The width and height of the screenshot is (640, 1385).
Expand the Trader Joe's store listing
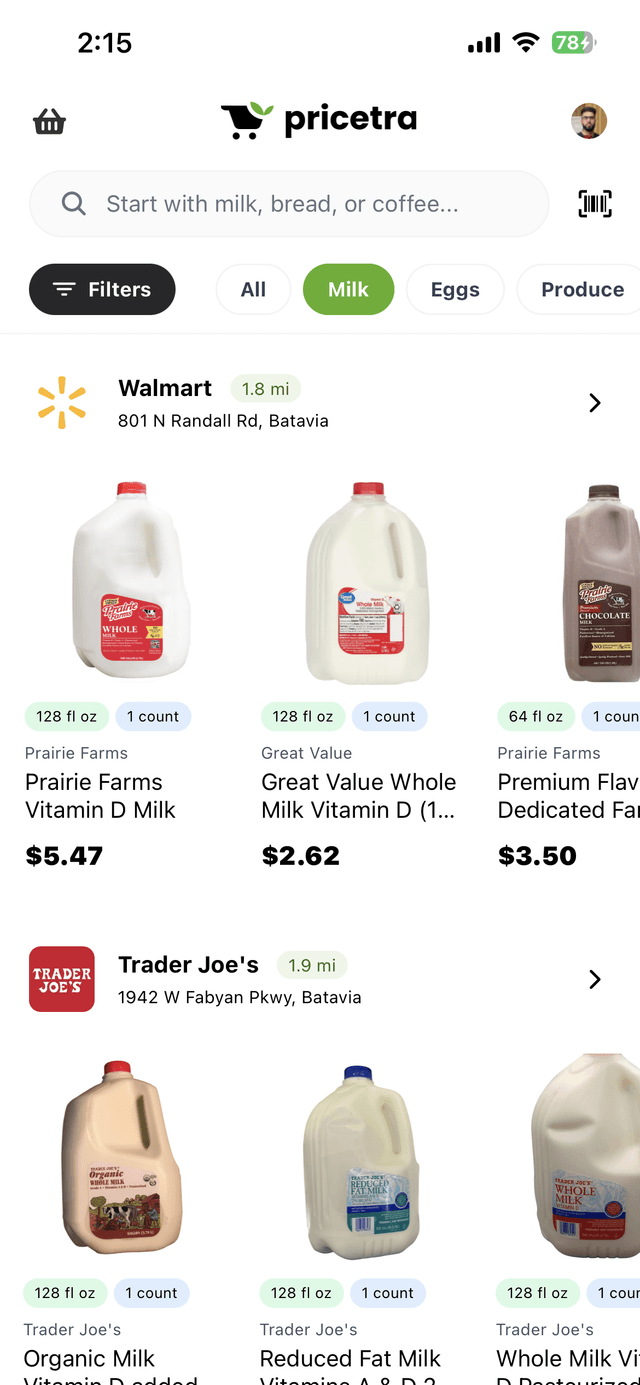[x=594, y=979]
